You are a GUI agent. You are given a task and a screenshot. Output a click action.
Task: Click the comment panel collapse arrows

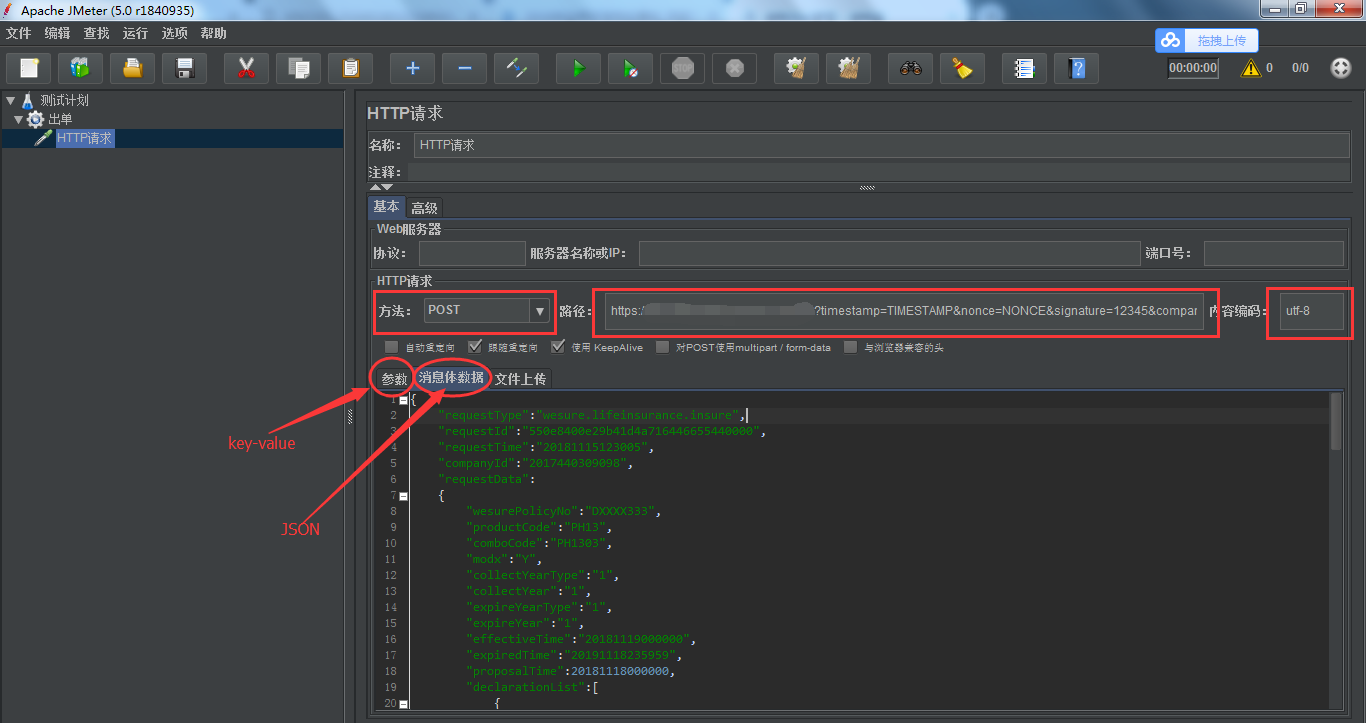click(381, 187)
